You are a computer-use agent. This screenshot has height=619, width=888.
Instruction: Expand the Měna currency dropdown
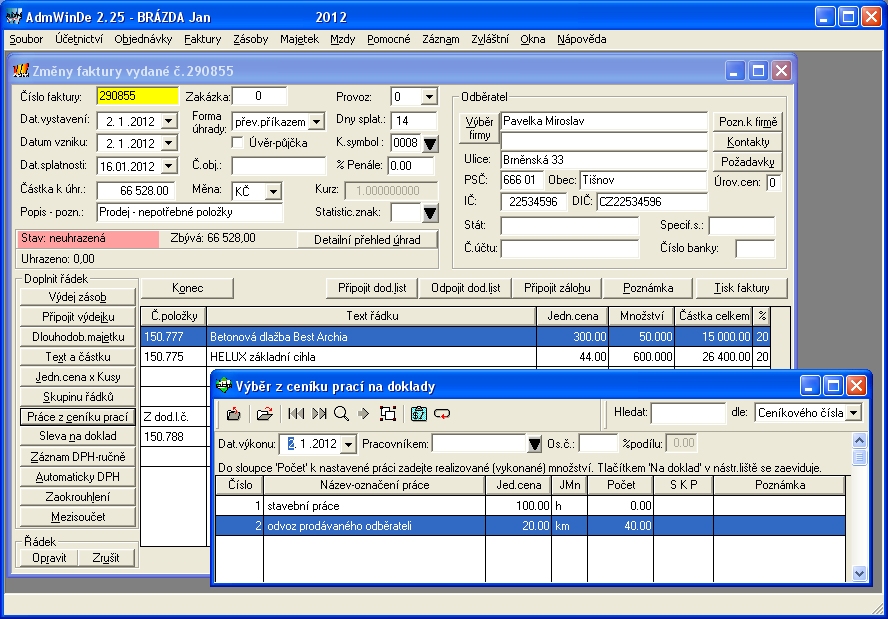tap(273, 191)
